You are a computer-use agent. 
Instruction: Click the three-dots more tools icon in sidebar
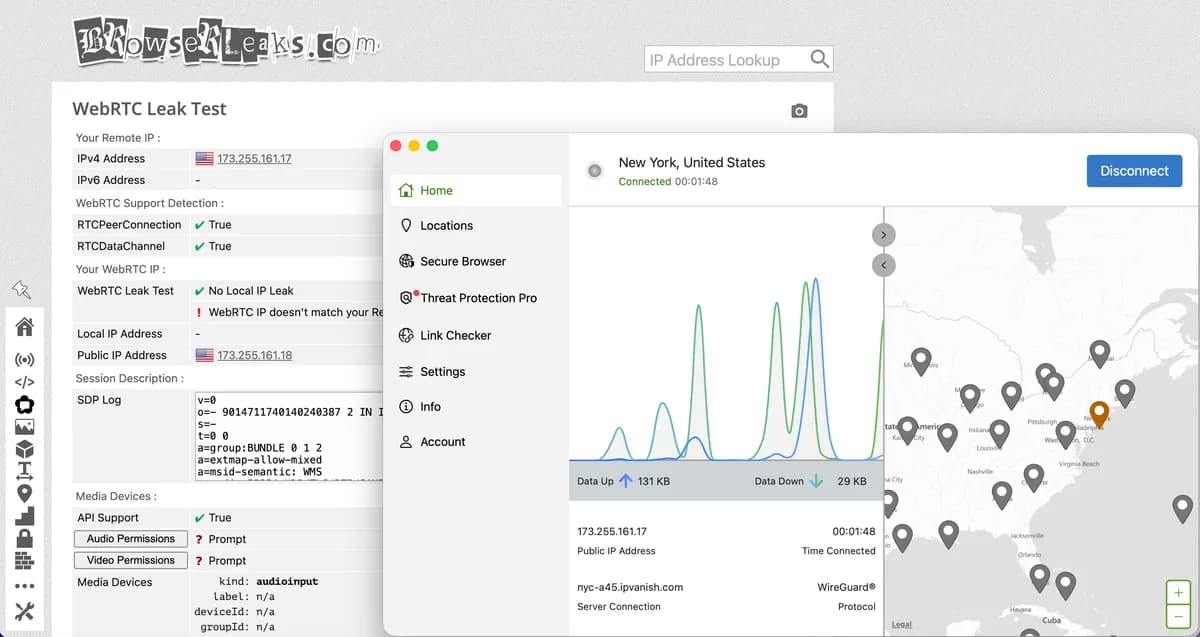pos(25,586)
